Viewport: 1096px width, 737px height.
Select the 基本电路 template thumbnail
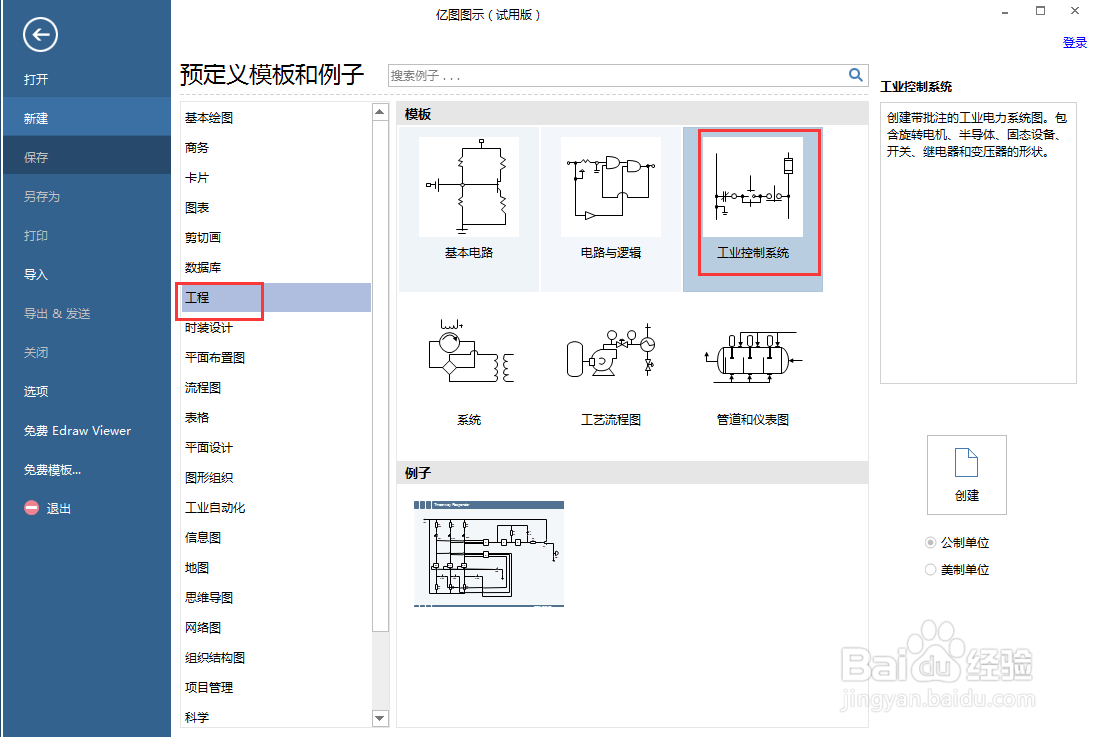click(x=469, y=187)
